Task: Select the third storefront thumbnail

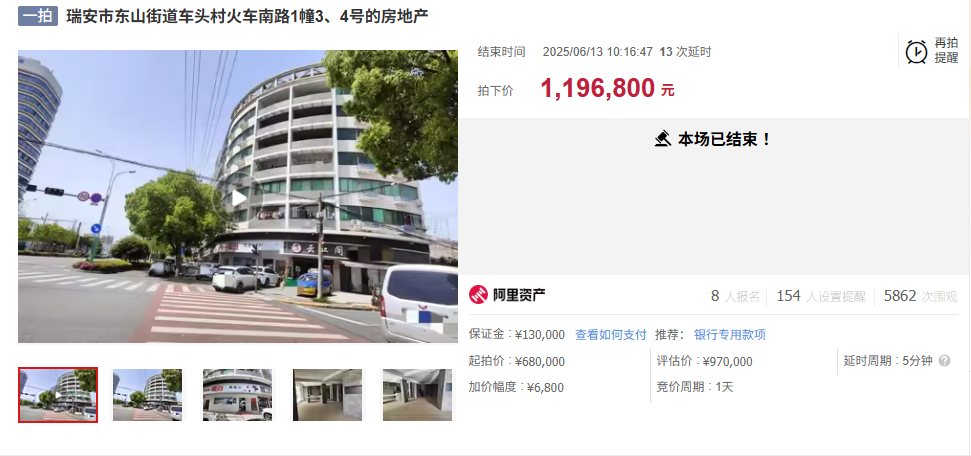Action: click(237, 395)
